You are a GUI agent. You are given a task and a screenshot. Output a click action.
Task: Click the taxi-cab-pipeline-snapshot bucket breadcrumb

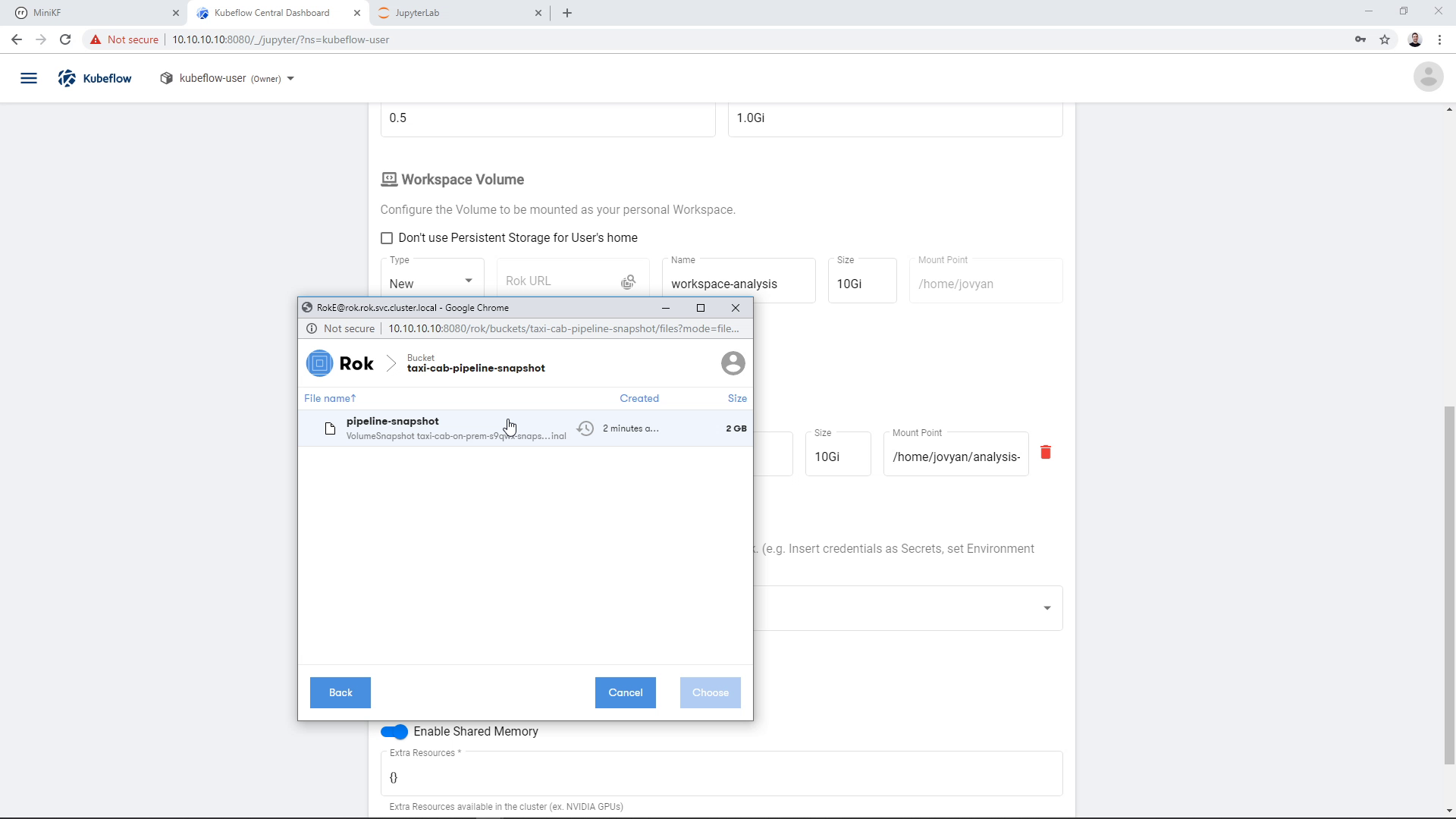[475, 364]
